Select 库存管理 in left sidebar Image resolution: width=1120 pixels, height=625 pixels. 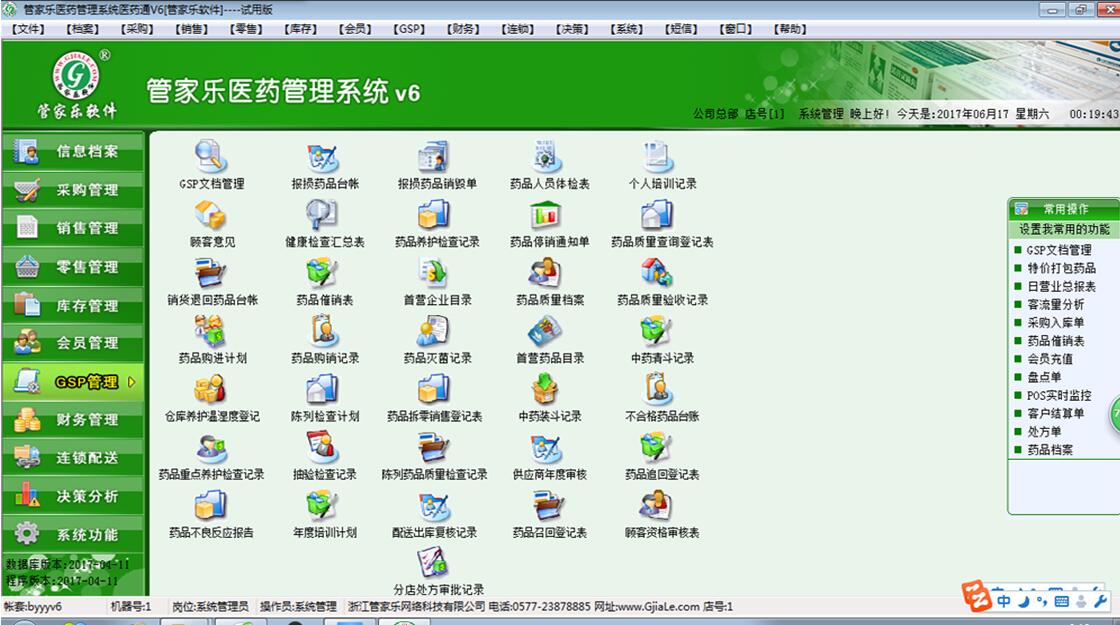tap(73, 306)
